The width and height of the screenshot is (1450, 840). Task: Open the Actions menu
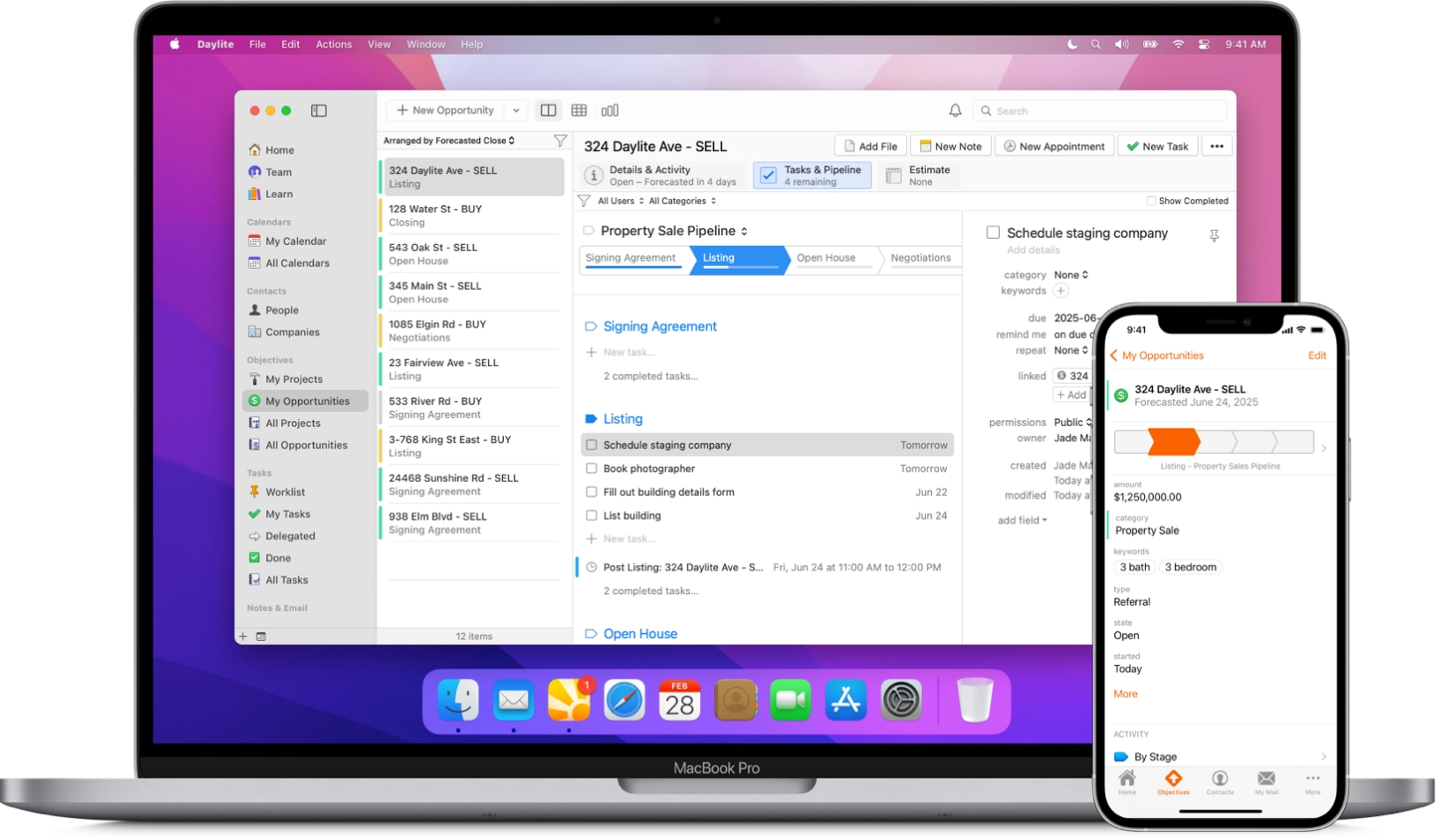tap(334, 44)
